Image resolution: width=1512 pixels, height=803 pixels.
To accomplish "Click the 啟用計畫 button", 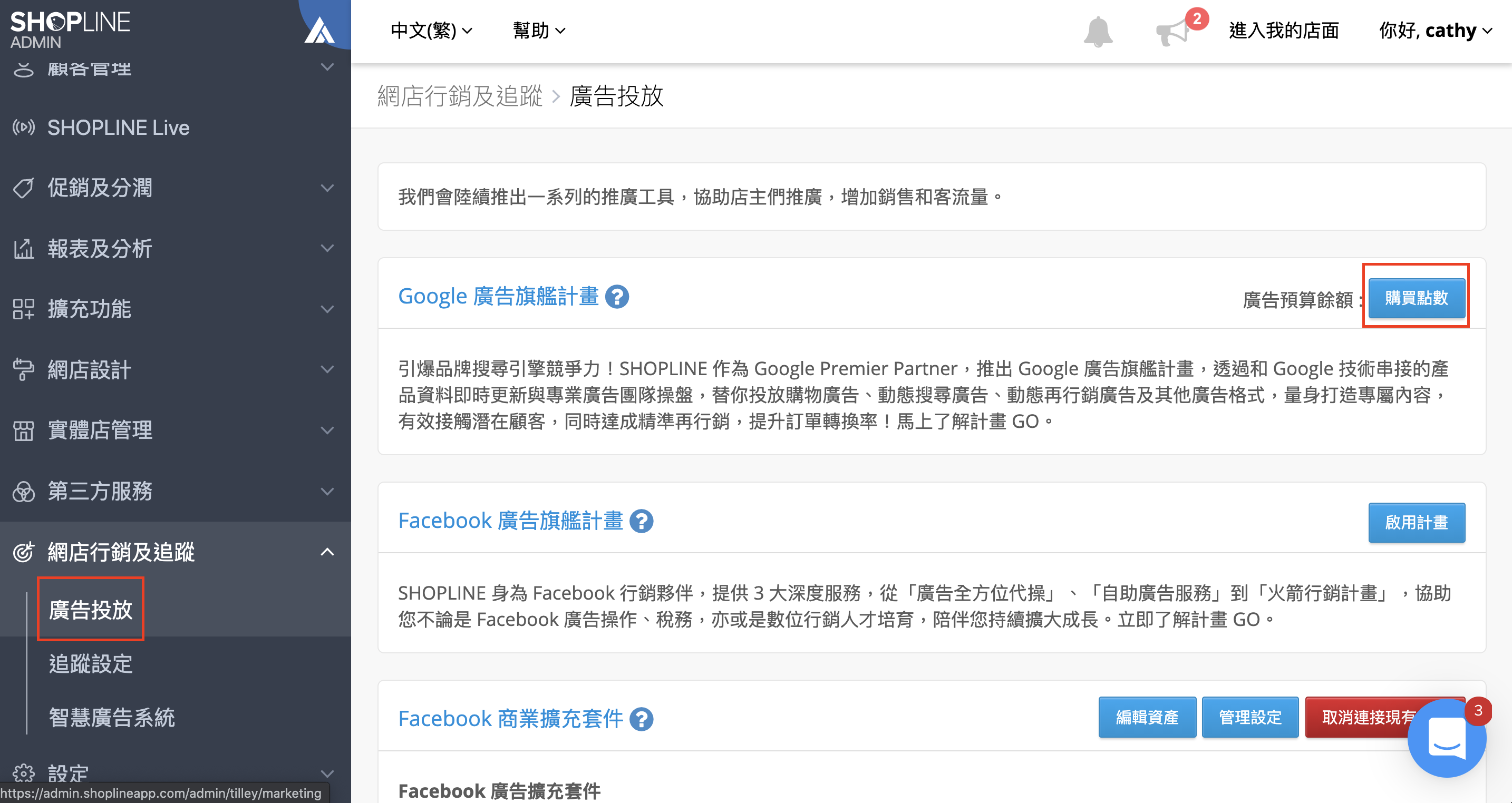I will pos(1417,522).
